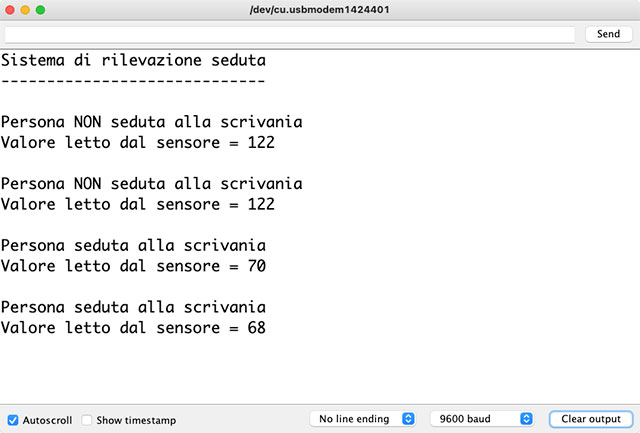This screenshot has height=433, width=640.
Task: Disable the Autoscroll checkbox
Action: 13,420
